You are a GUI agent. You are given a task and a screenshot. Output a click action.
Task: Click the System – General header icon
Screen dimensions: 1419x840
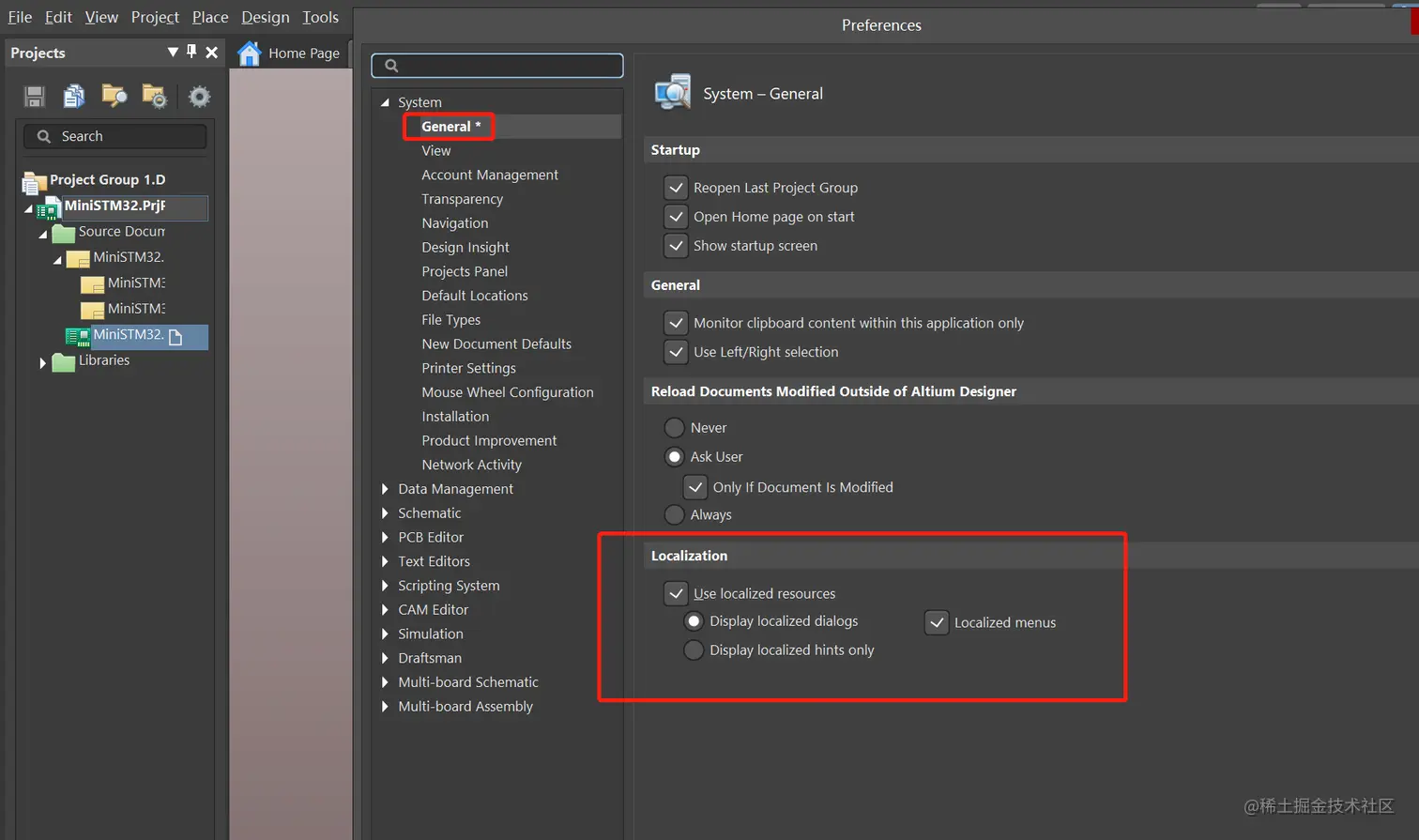click(x=673, y=93)
